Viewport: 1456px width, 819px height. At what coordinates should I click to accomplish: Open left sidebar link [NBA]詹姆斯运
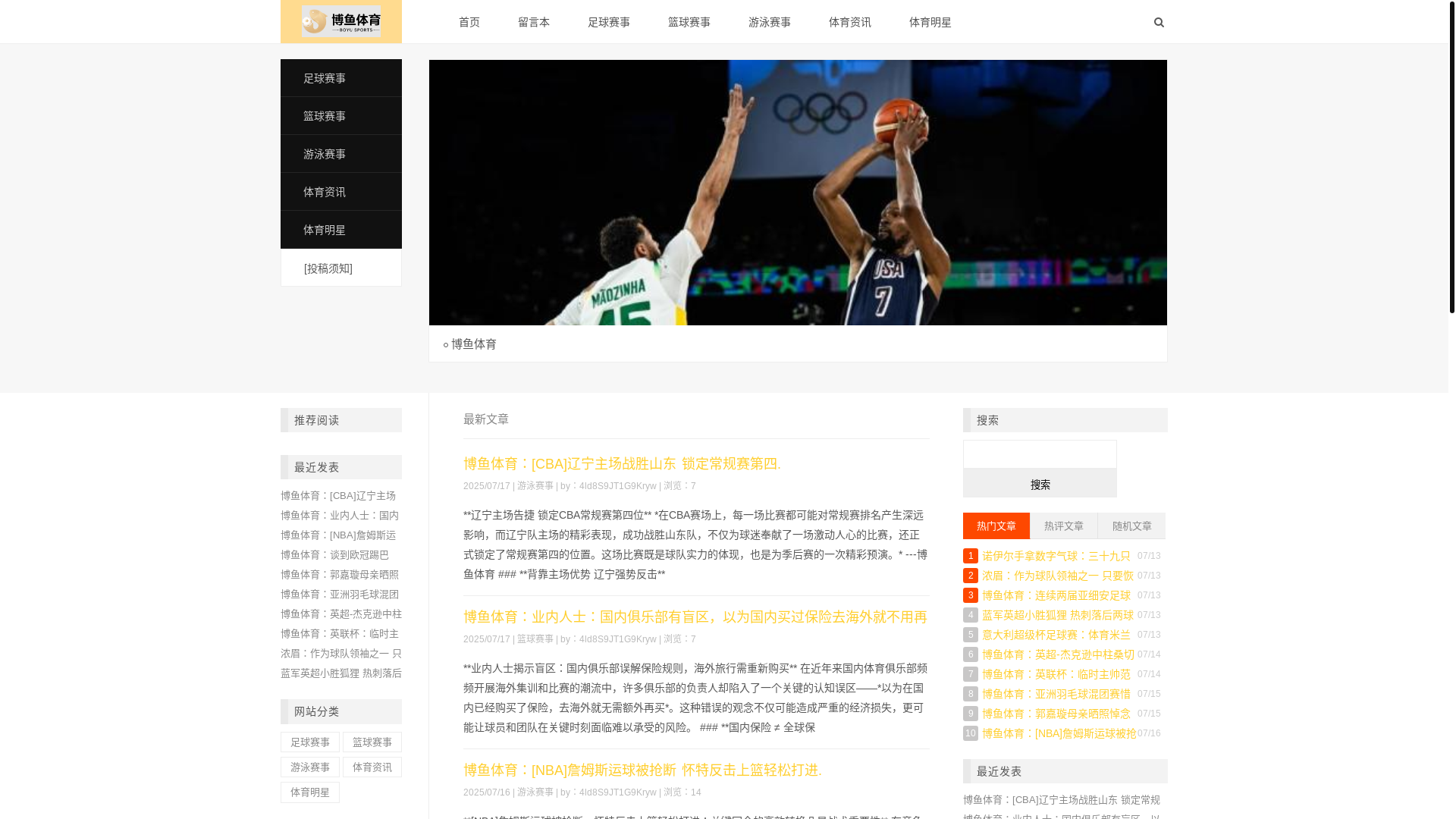coord(338,535)
